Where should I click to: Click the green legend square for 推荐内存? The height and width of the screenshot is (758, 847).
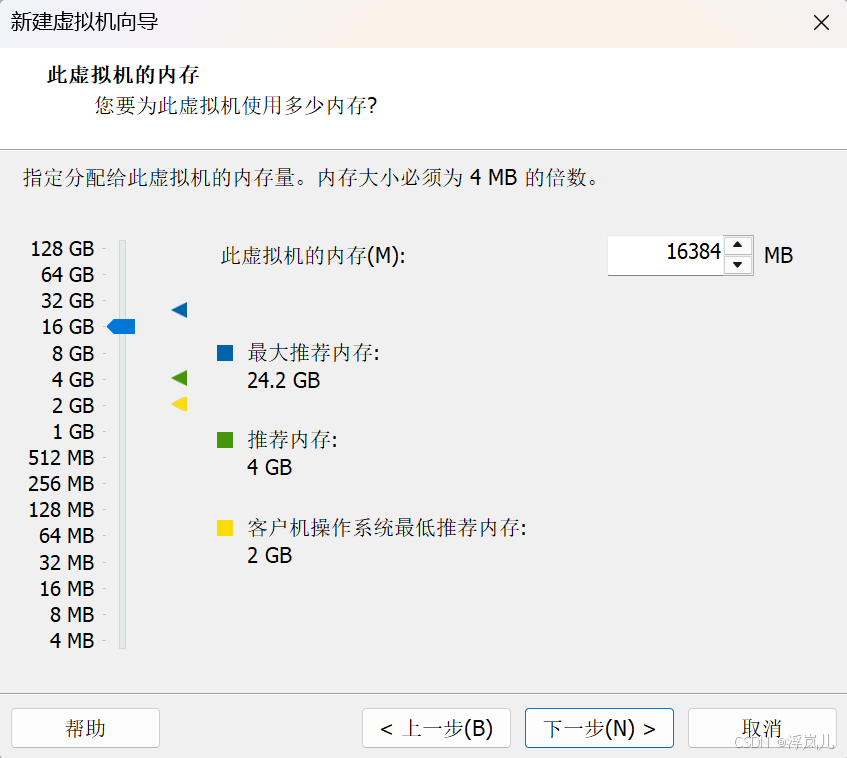[225, 440]
